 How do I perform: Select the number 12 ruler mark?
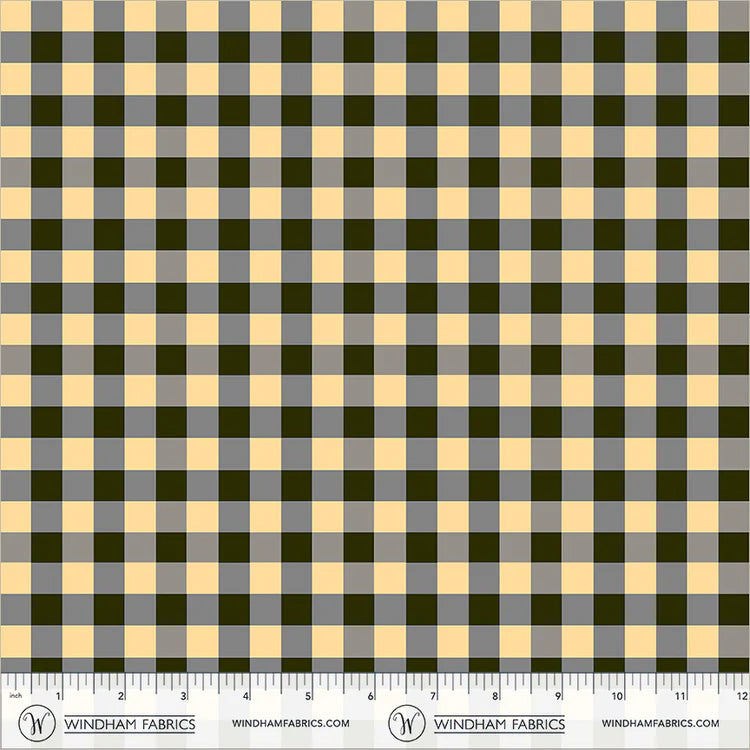click(742, 696)
